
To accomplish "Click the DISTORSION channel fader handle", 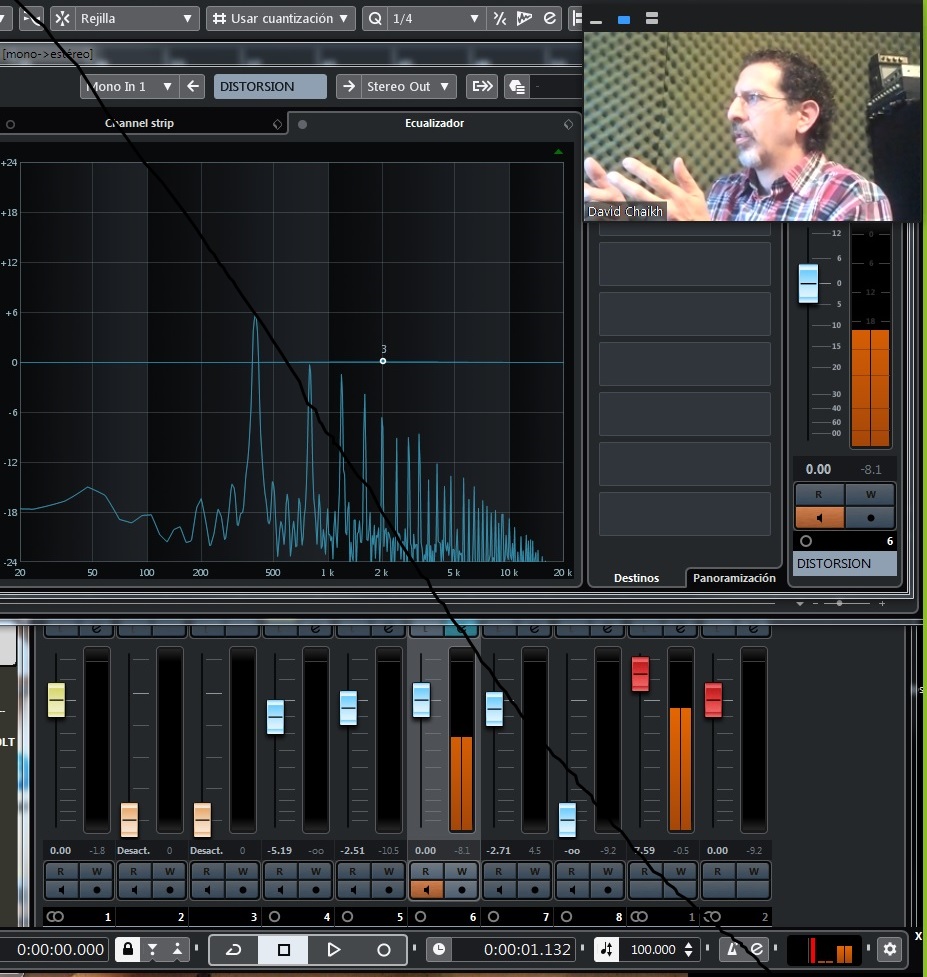I will coord(808,284).
